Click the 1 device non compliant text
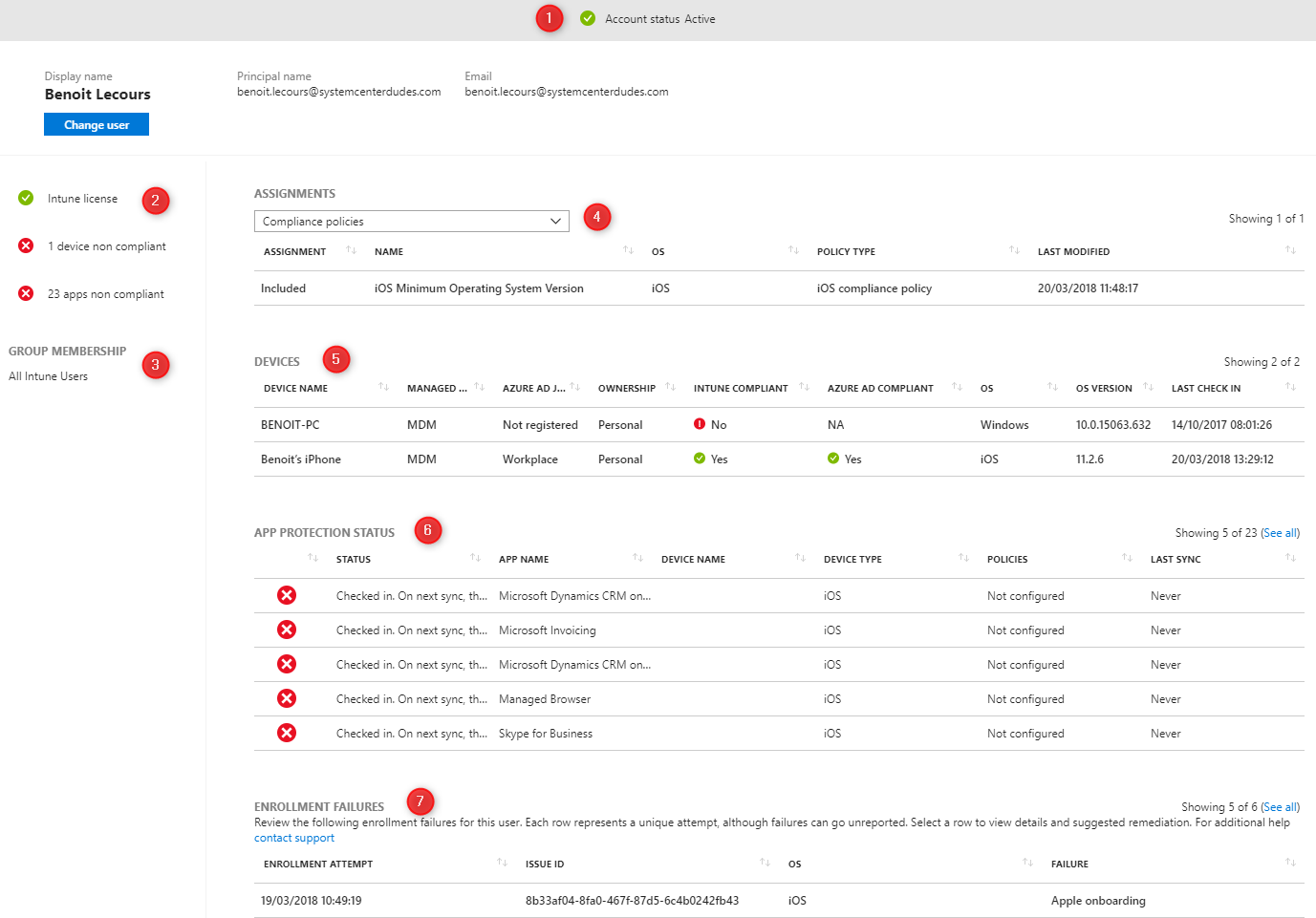 [107, 246]
